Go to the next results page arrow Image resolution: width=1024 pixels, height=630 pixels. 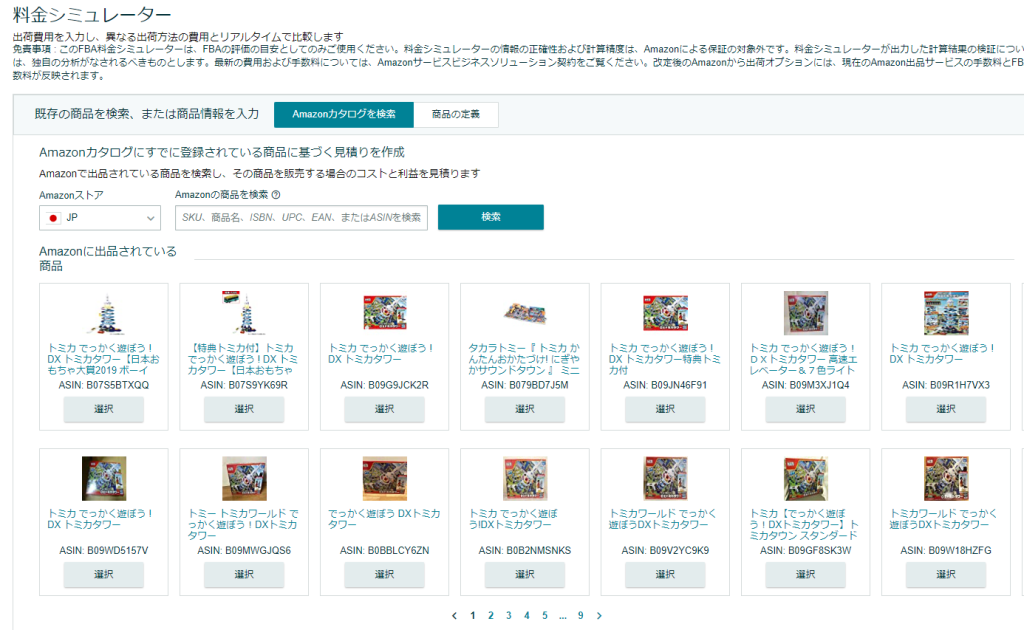(599, 616)
